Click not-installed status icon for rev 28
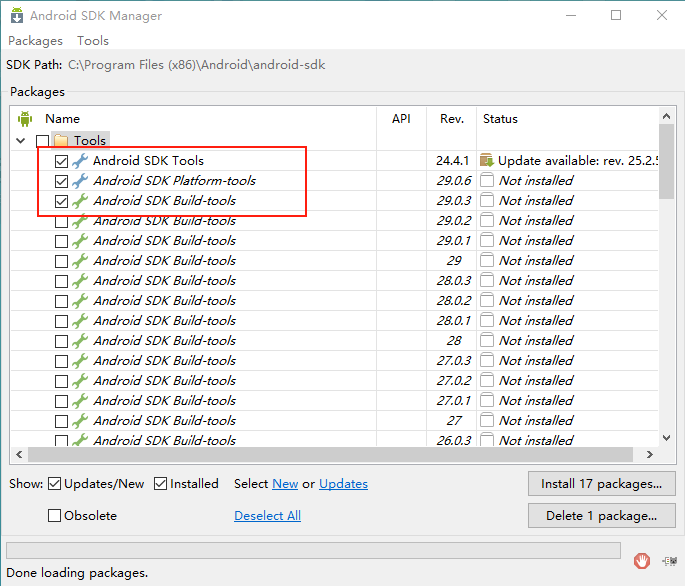 point(487,340)
